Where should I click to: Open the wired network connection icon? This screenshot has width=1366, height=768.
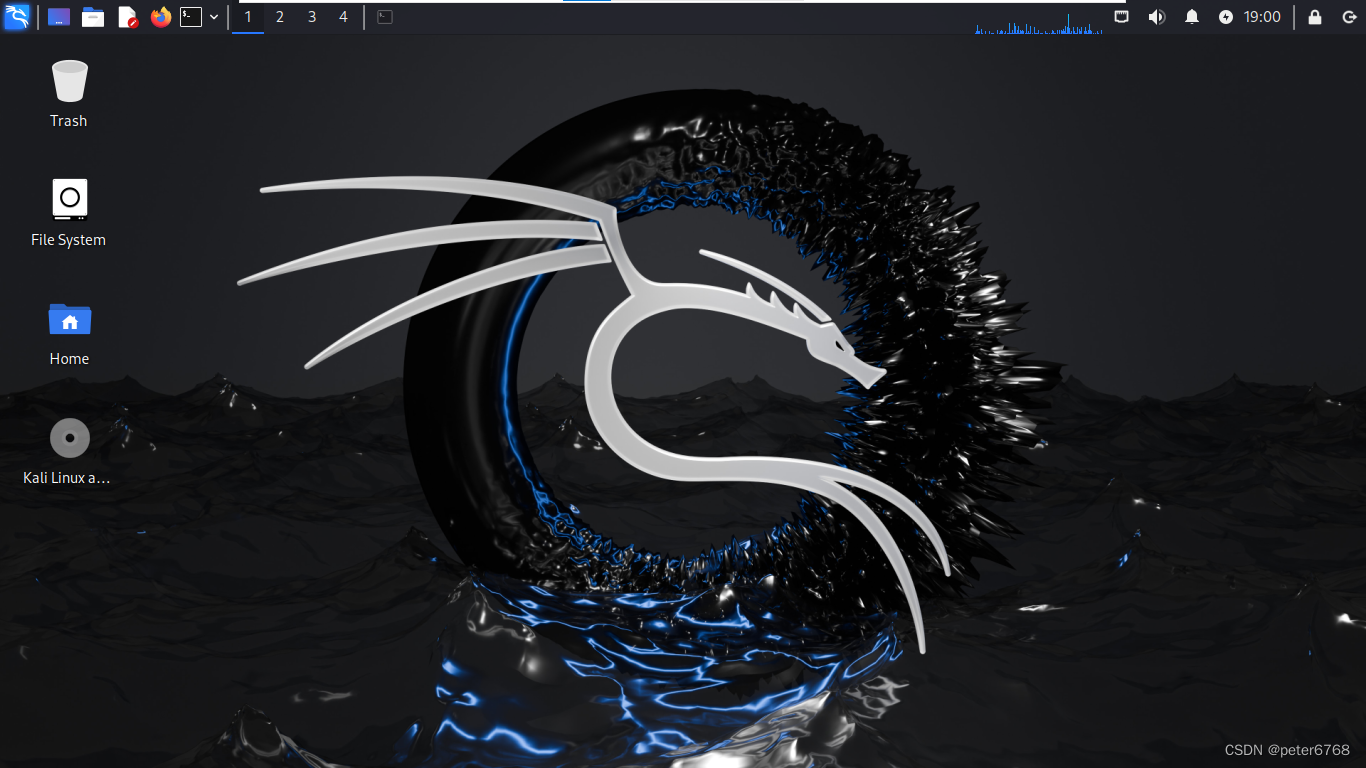tap(1122, 17)
